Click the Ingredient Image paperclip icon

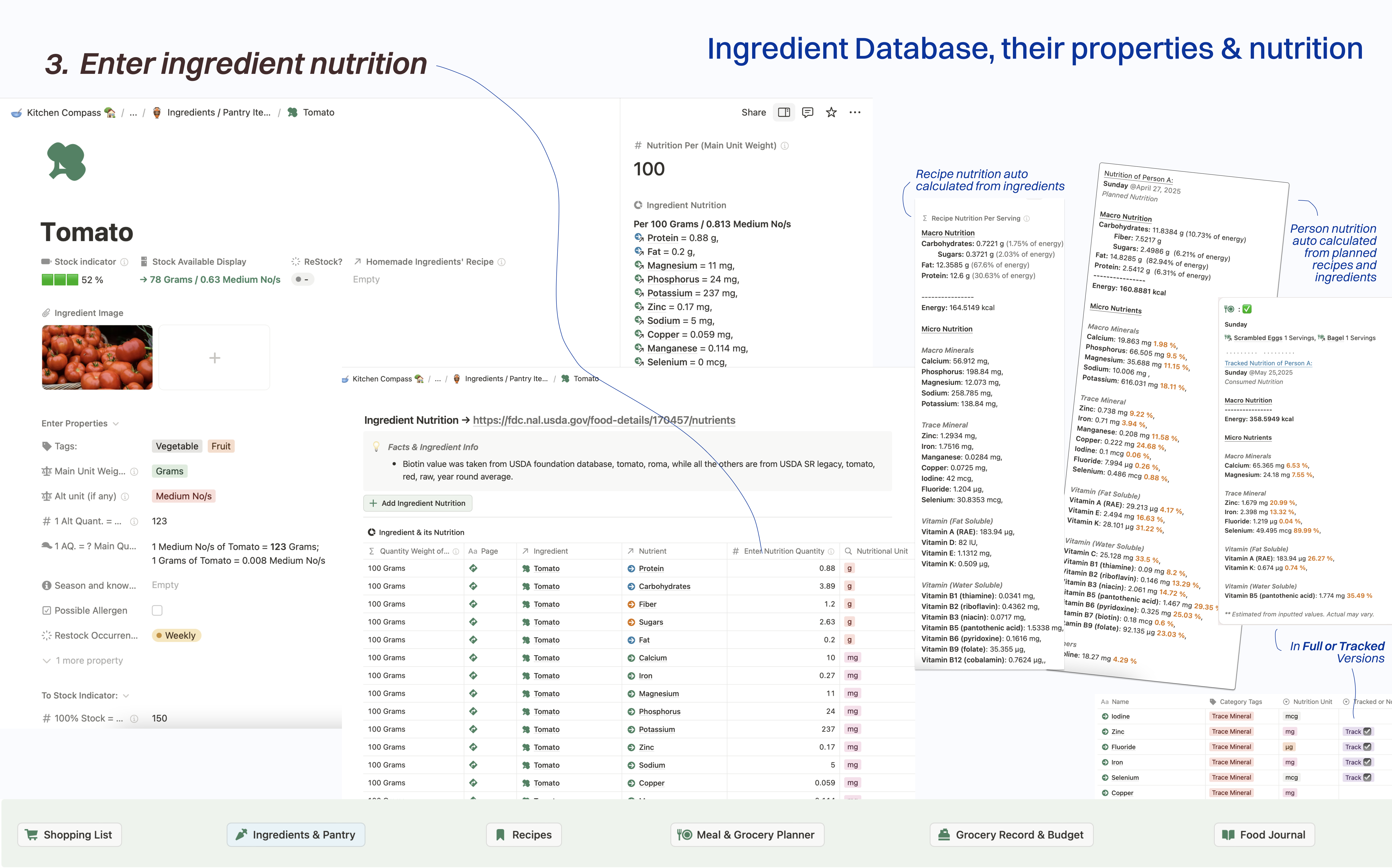tap(47, 313)
